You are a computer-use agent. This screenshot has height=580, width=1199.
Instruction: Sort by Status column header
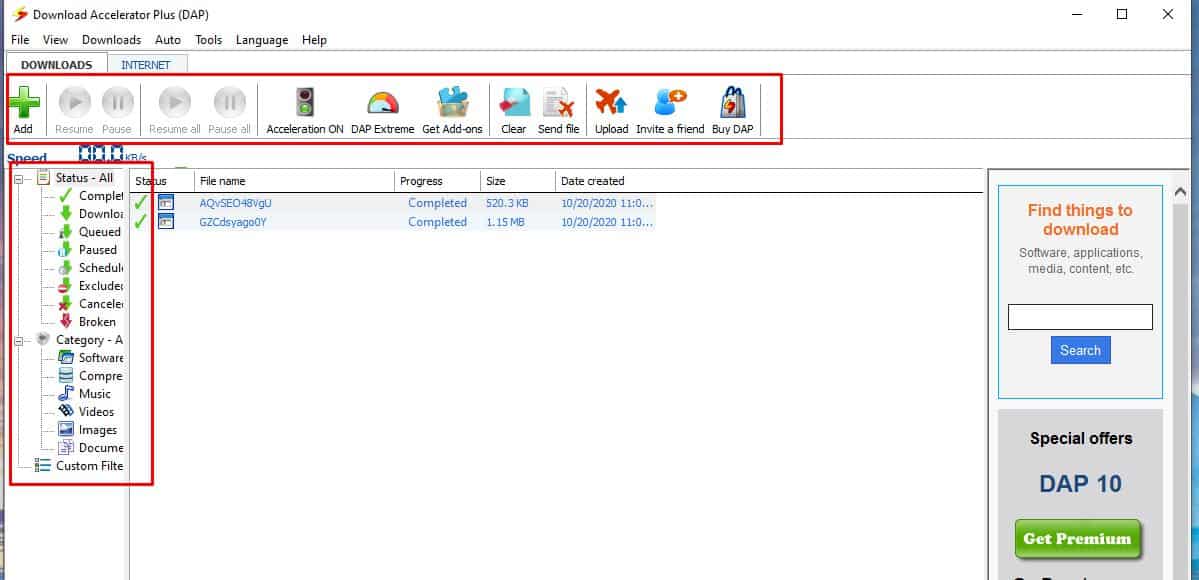162,181
